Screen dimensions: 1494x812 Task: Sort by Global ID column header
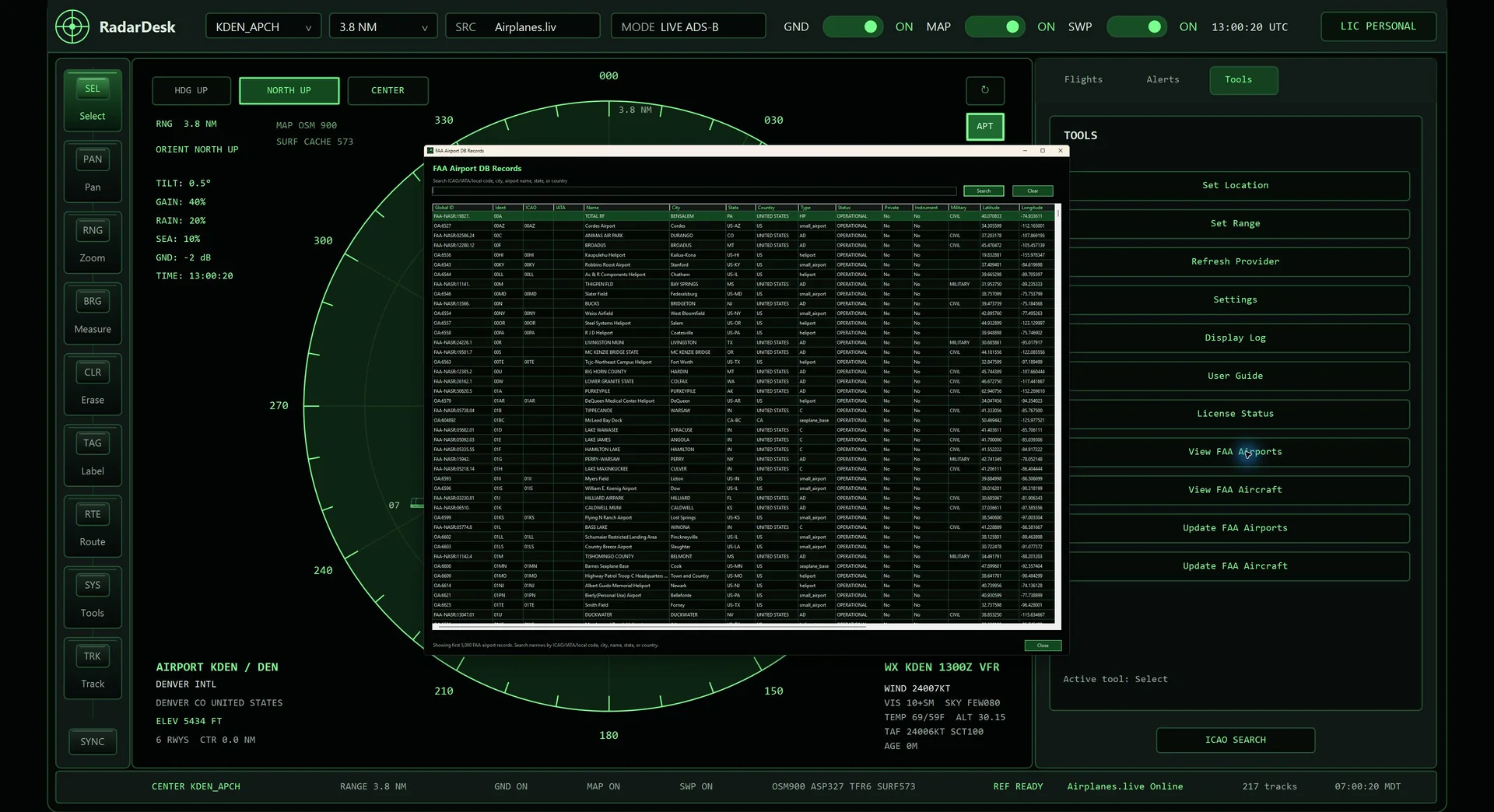[462, 208]
